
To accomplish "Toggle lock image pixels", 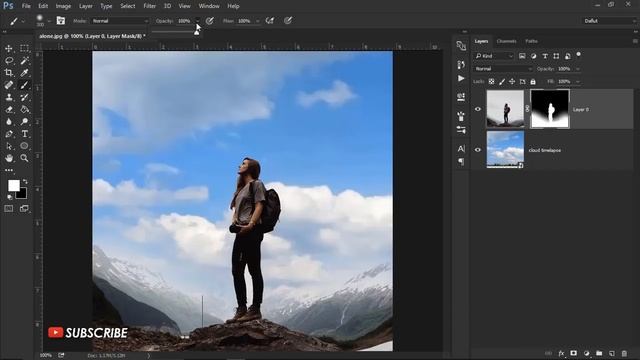I will [x=502, y=82].
